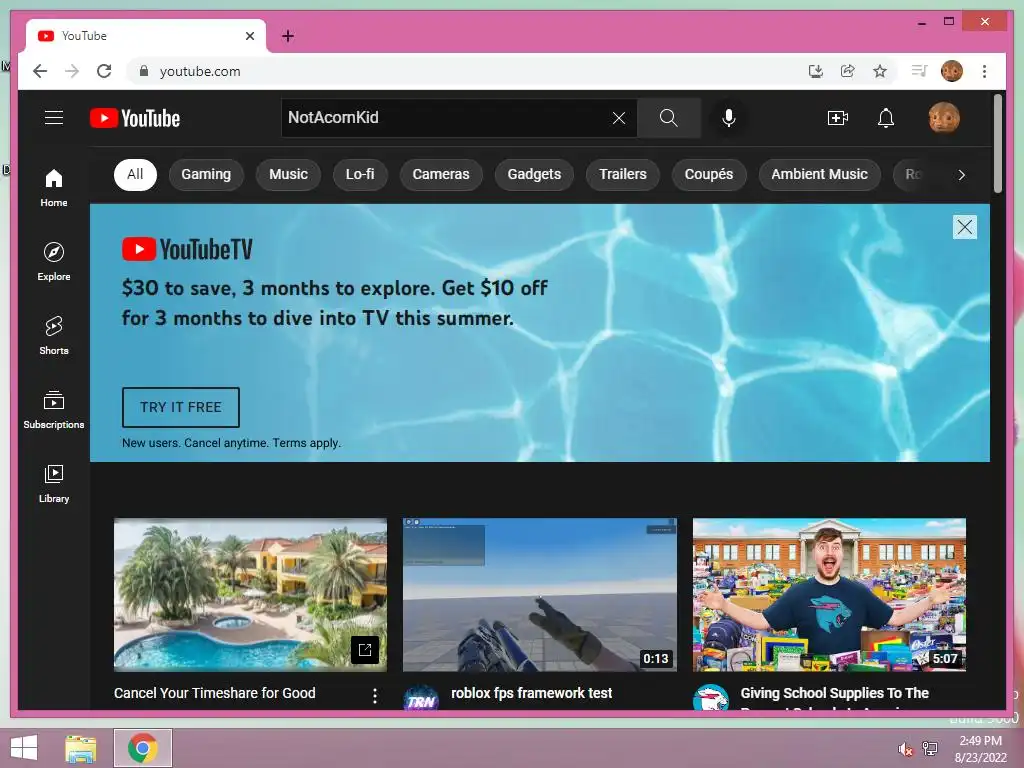Click the TRY IT FREE button
The width and height of the screenshot is (1024, 768).
(181, 407)
